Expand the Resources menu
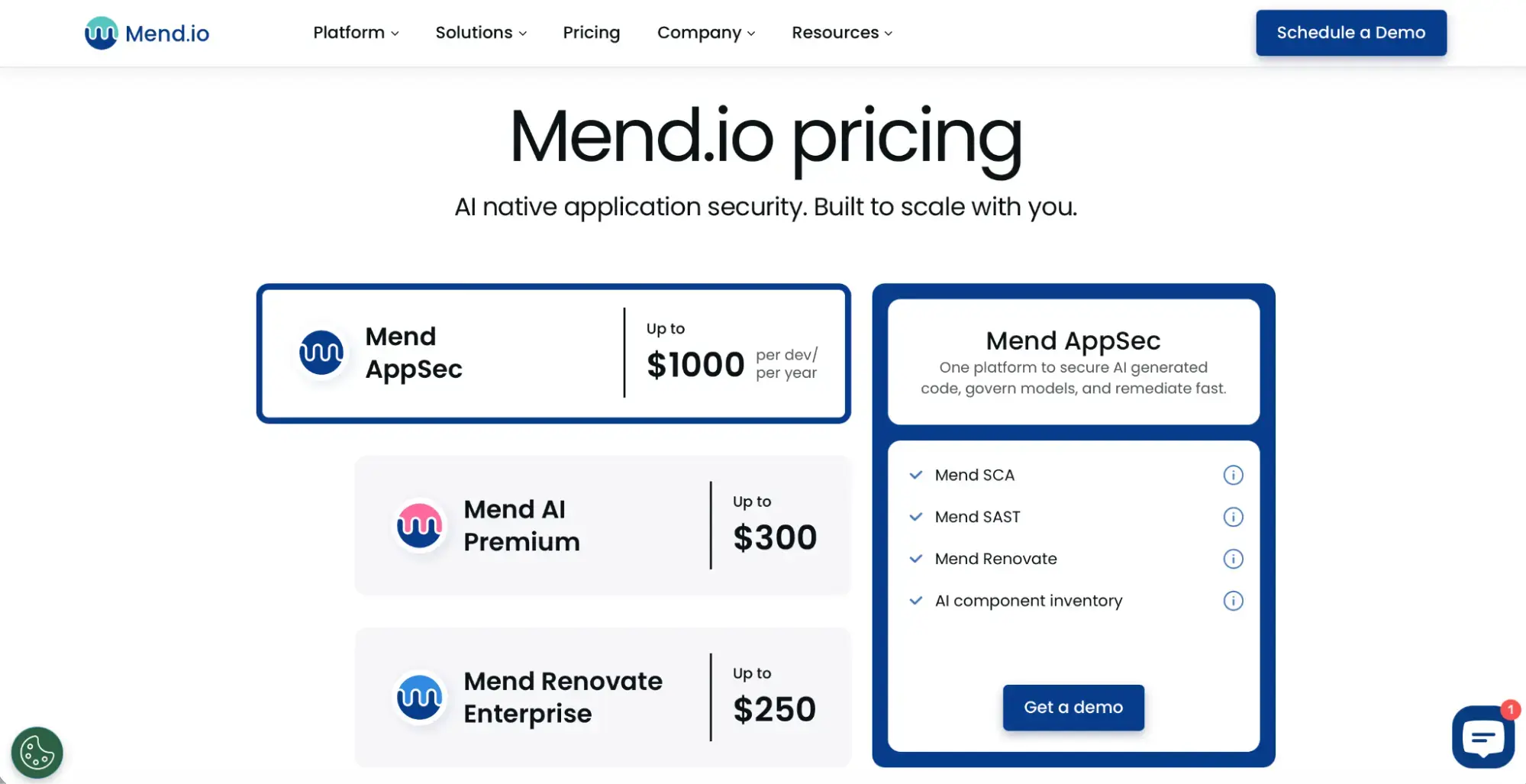The height and width of the screenshot is (784, 1526). tap(841, 33)
